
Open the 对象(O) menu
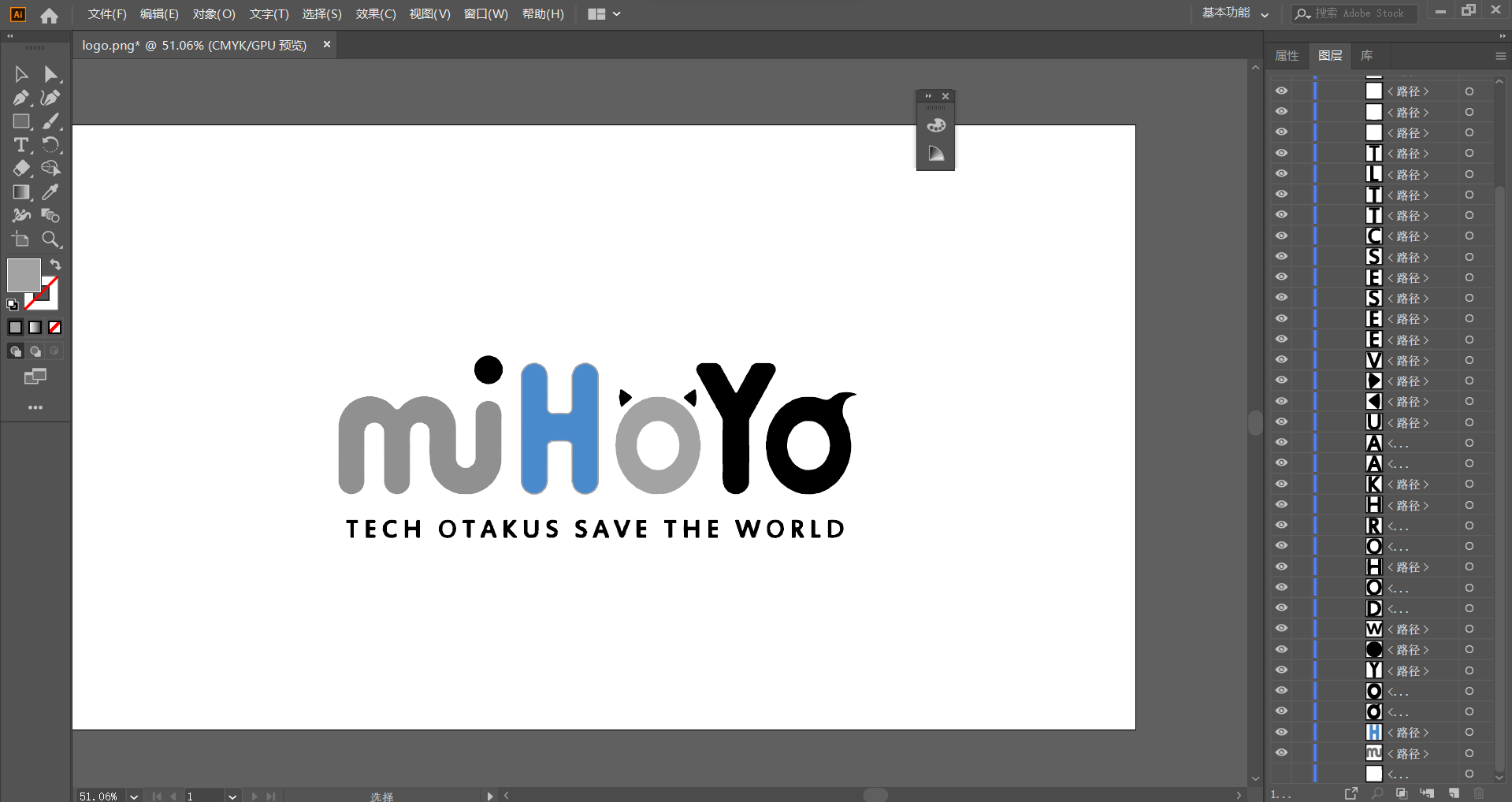pyautogui.click(x=214, y=14)
